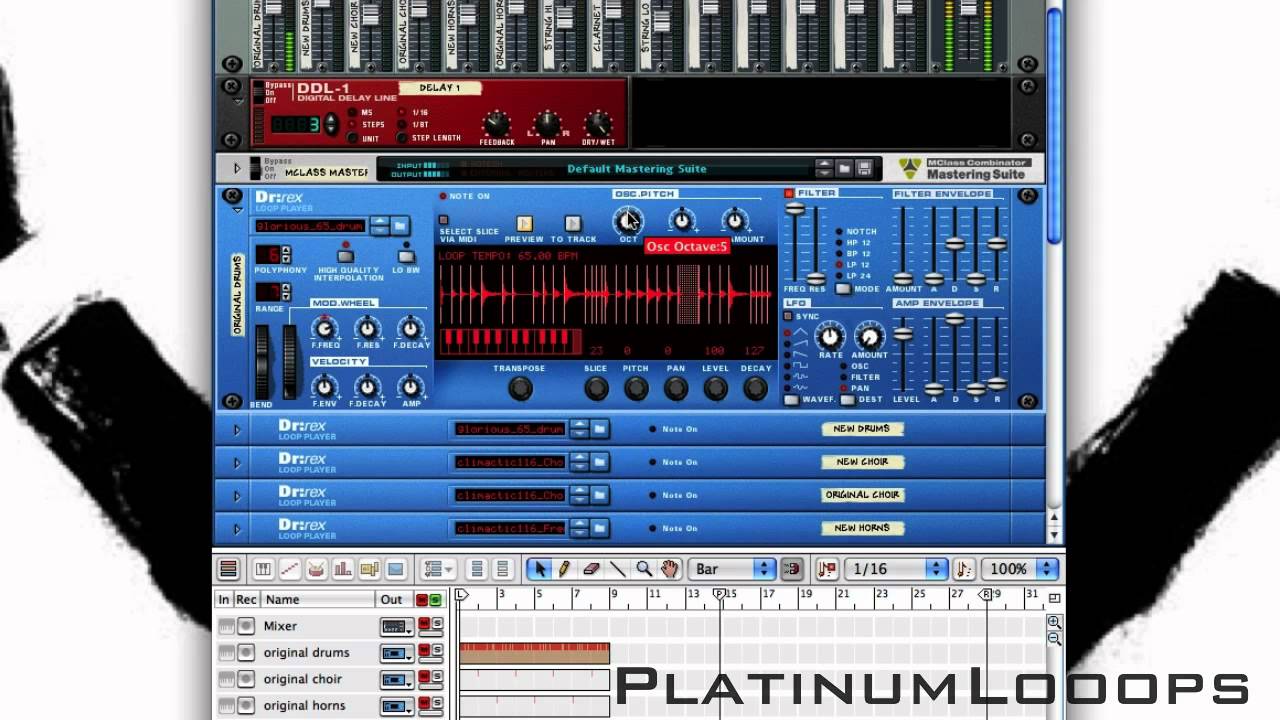Adjust the Filter Freq slider
The height and width of the screenshot is (720, 1280).
(795, 209)
